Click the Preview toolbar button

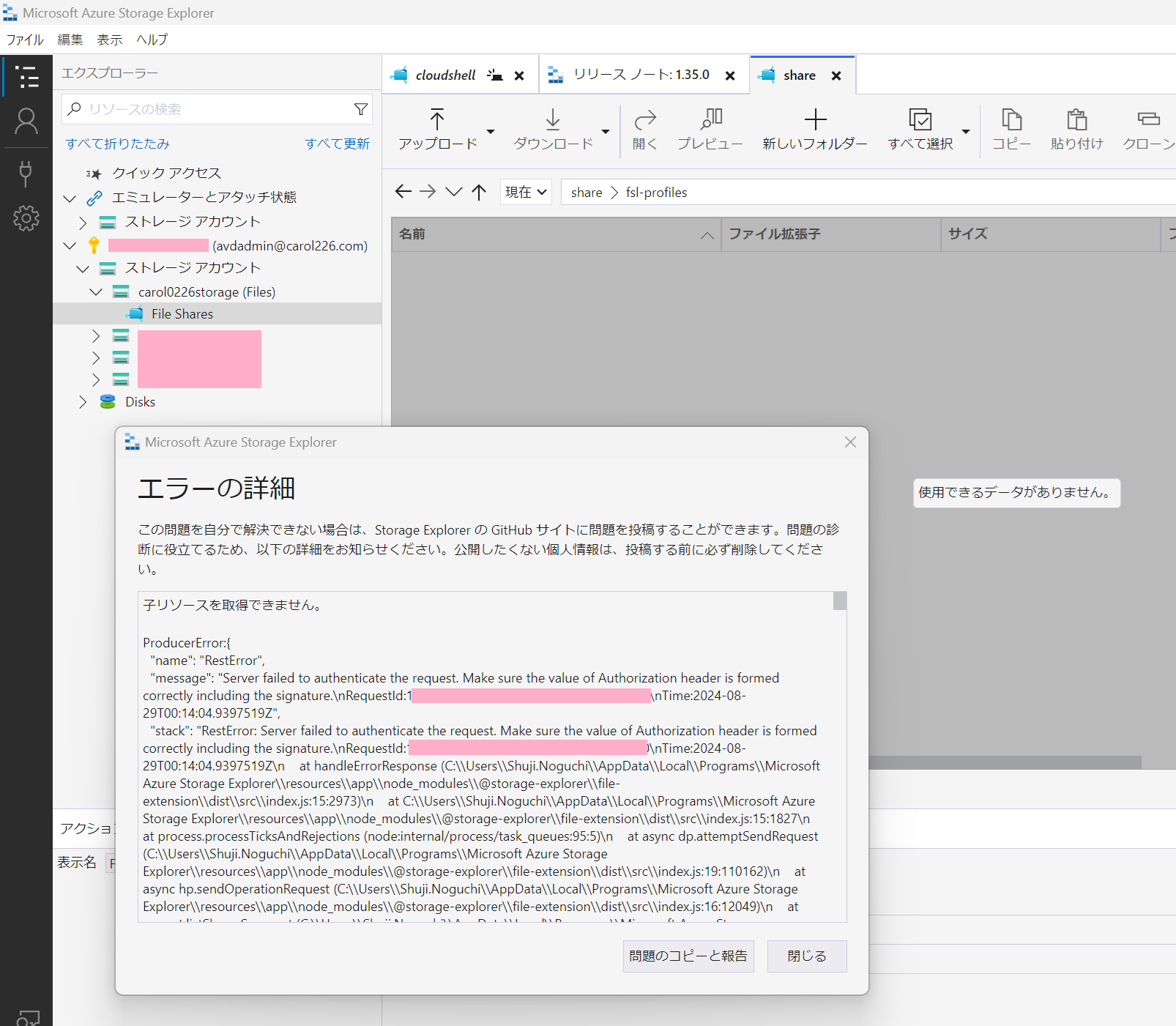tap(710, 130)
